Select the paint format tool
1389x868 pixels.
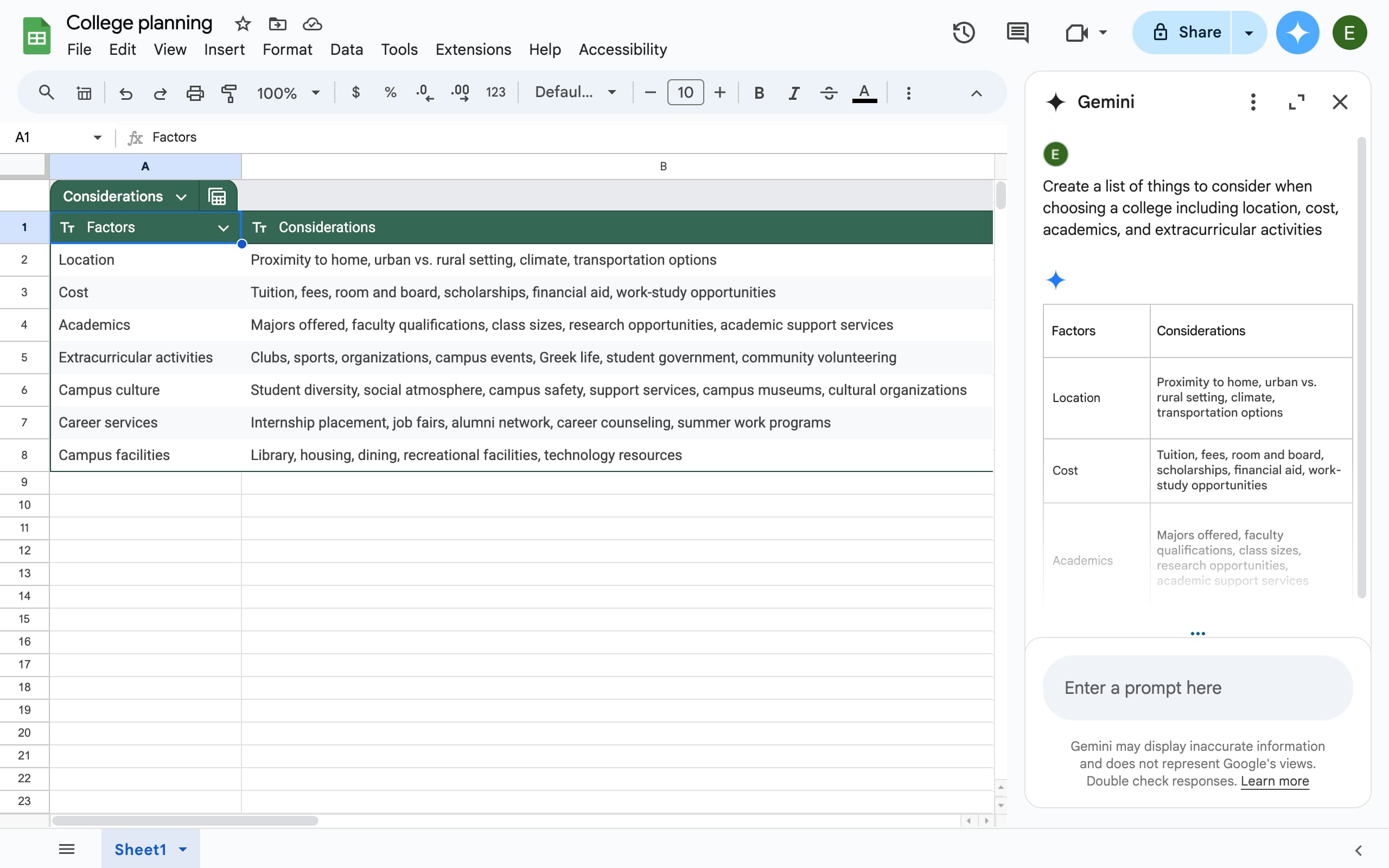229,92
